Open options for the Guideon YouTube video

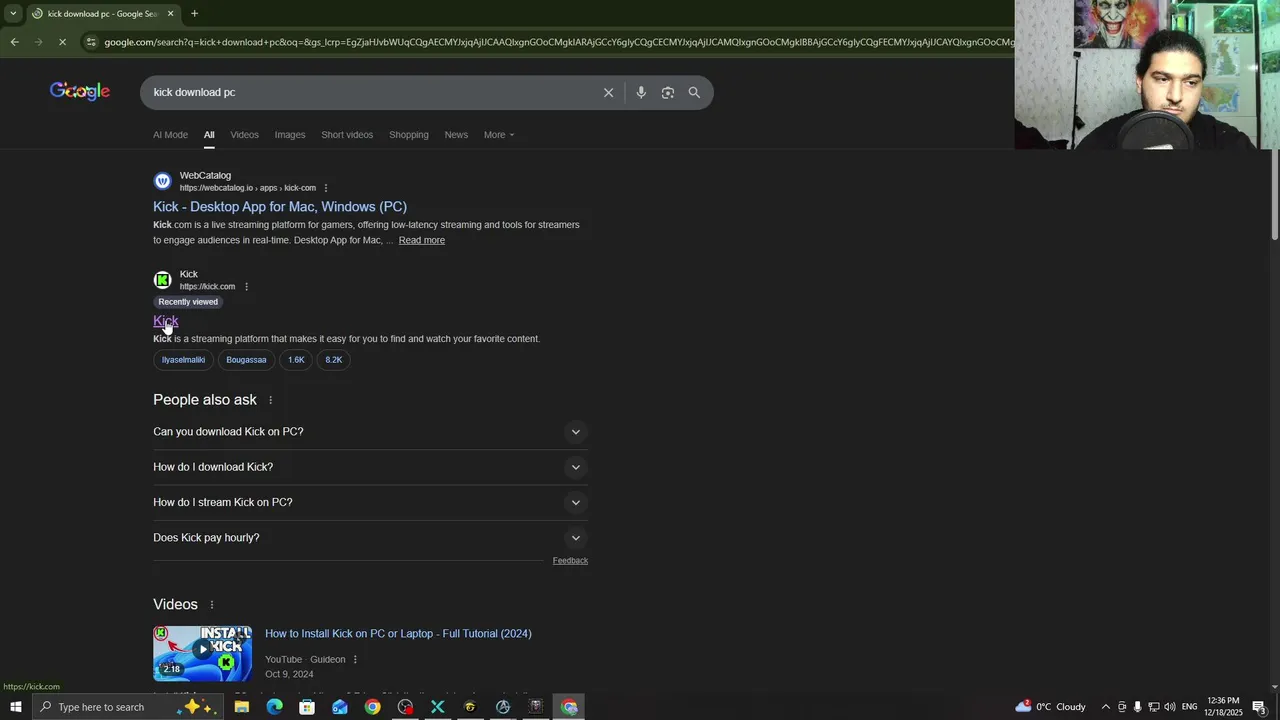point(354,660)
